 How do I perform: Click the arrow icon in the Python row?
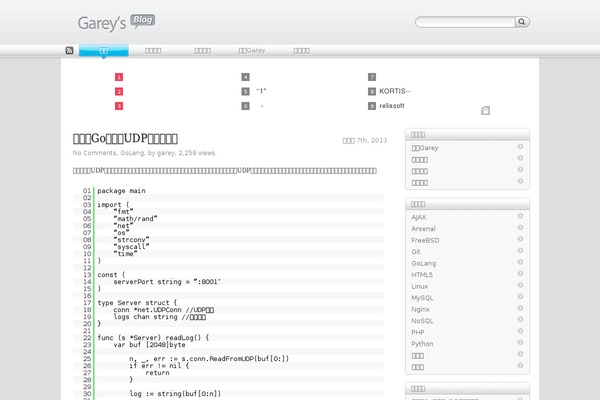point(520,342)
